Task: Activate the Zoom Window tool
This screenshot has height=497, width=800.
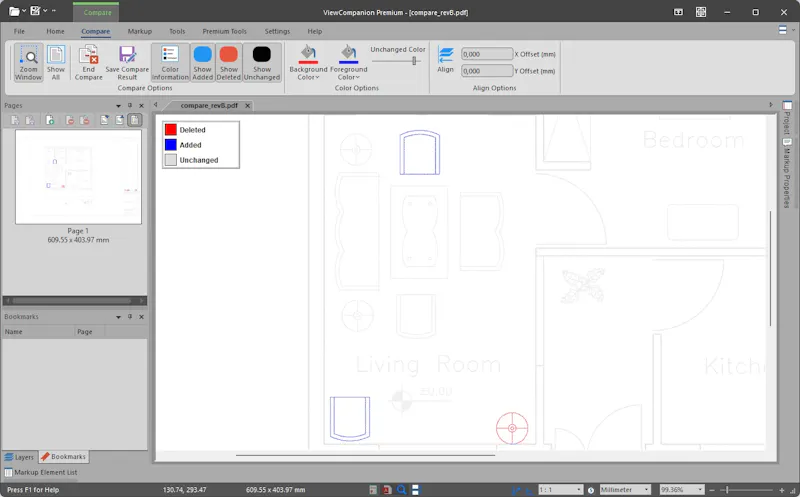Action: click(28, 62)
